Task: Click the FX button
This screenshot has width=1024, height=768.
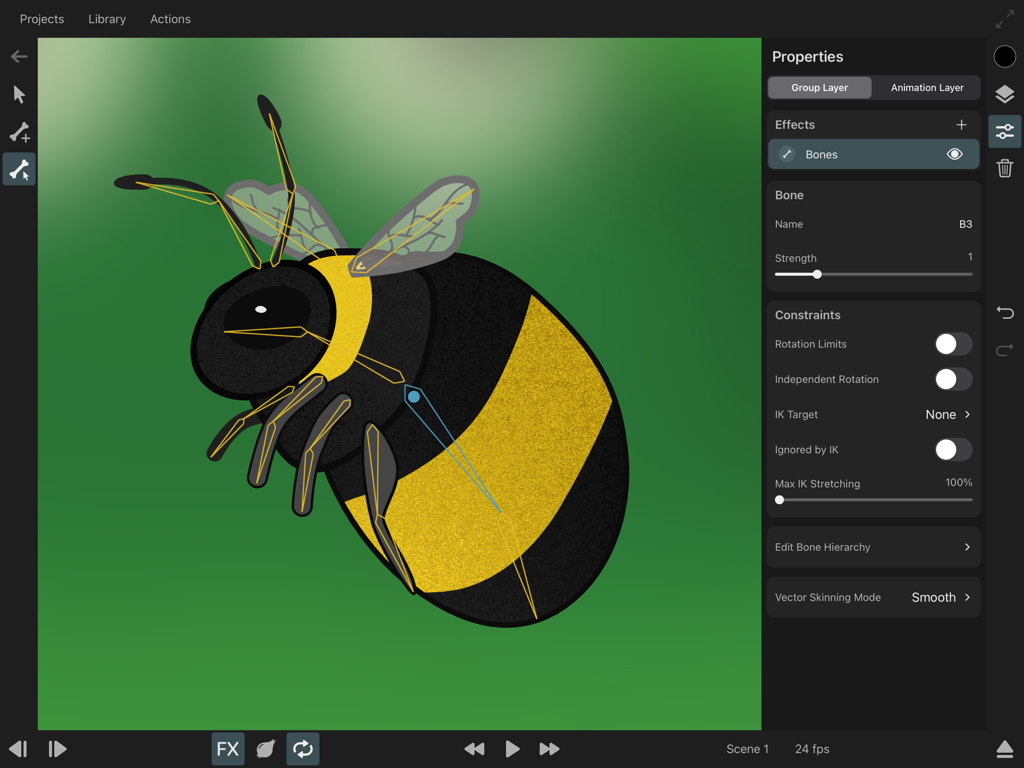Action: [x=227, y=748]
